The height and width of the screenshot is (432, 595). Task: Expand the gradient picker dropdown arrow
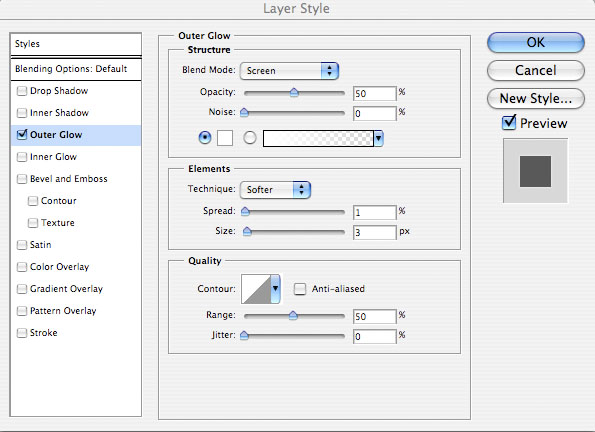click(x=379, y=138)
